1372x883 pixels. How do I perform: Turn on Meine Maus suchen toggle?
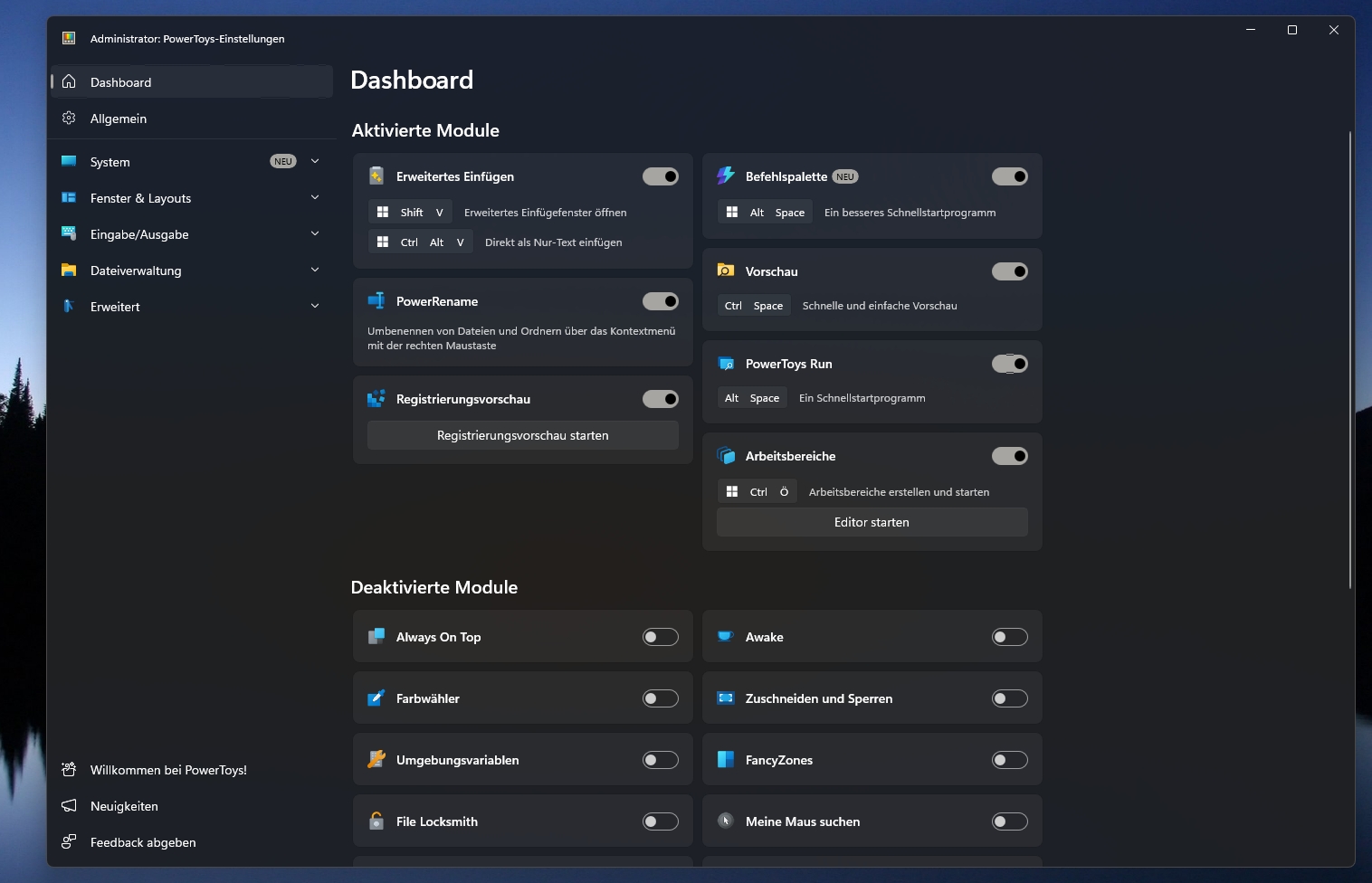point(1010,821)
